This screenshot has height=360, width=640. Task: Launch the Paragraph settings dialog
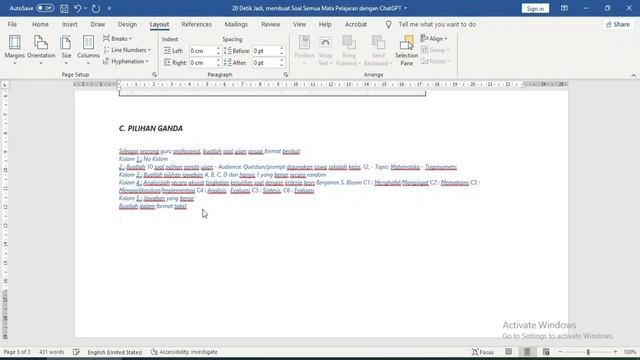(286, 75)
